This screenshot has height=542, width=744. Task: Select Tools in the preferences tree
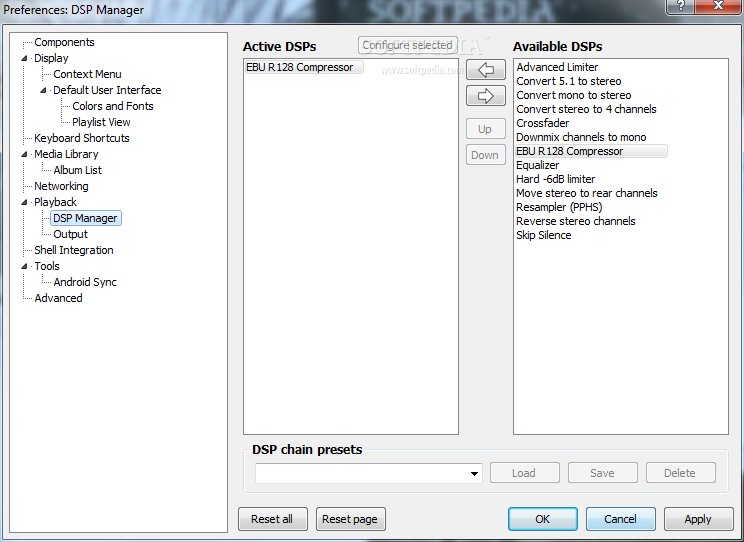(x=46, y=266)
